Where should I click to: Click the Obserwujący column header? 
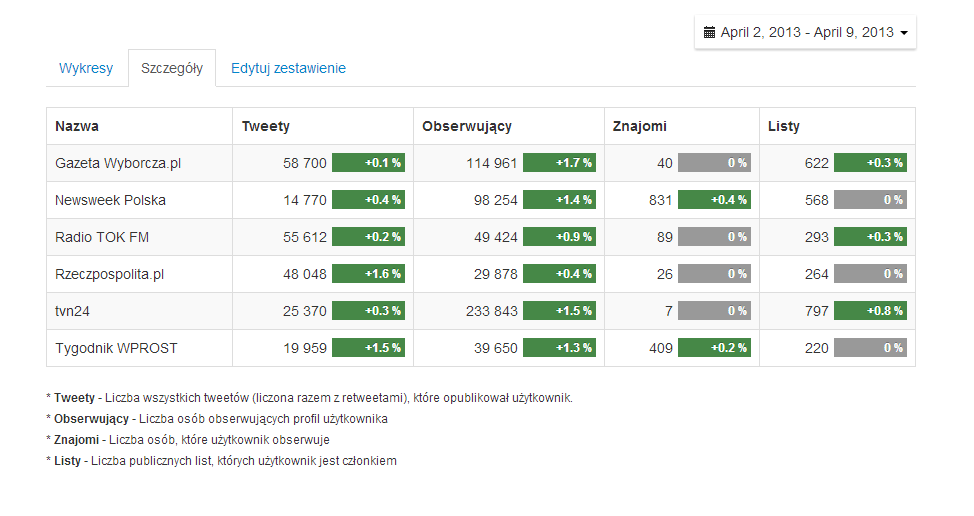(x=467, y=126)
